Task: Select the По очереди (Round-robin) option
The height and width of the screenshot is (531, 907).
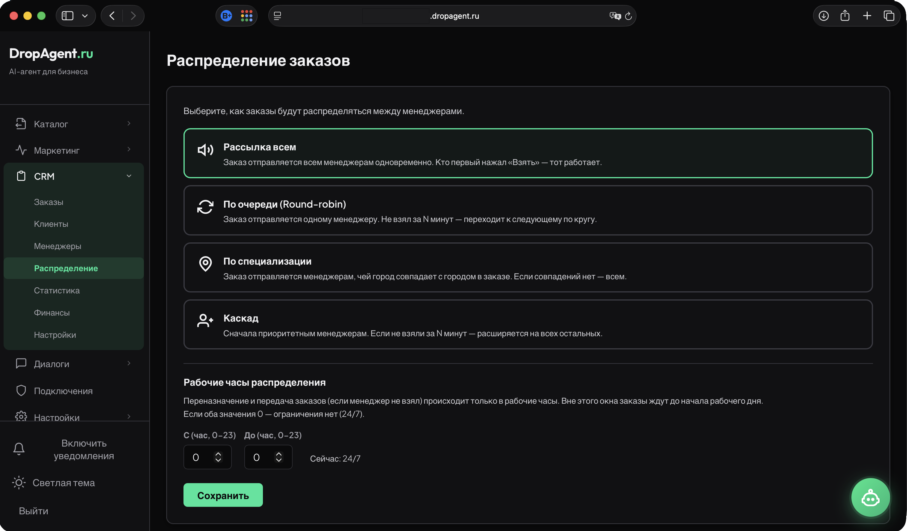Action: pos(528,210)
